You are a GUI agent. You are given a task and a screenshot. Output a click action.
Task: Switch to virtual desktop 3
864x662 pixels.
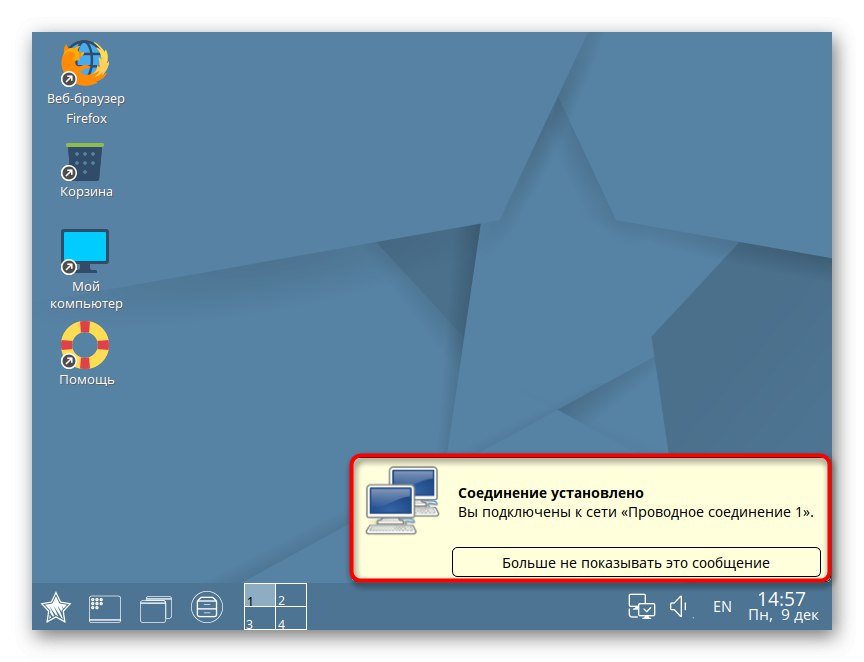pos(258,621)
